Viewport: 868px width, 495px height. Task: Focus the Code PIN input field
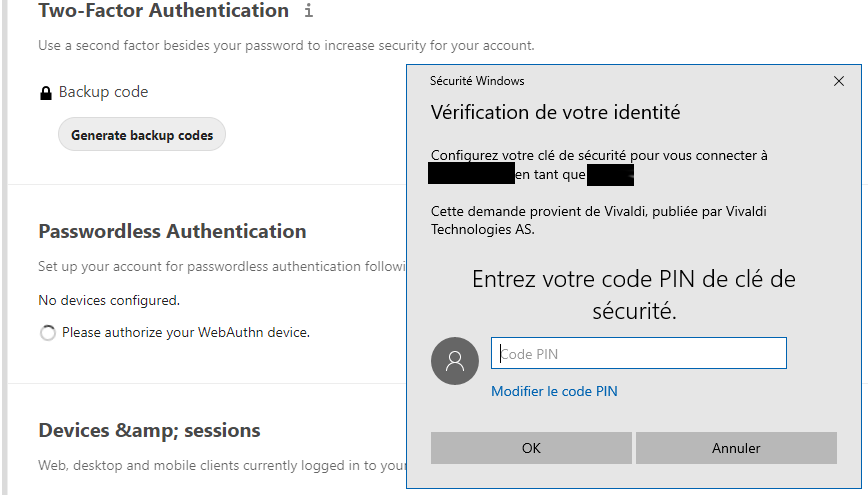pyautogui.click(x=638, y=353)
